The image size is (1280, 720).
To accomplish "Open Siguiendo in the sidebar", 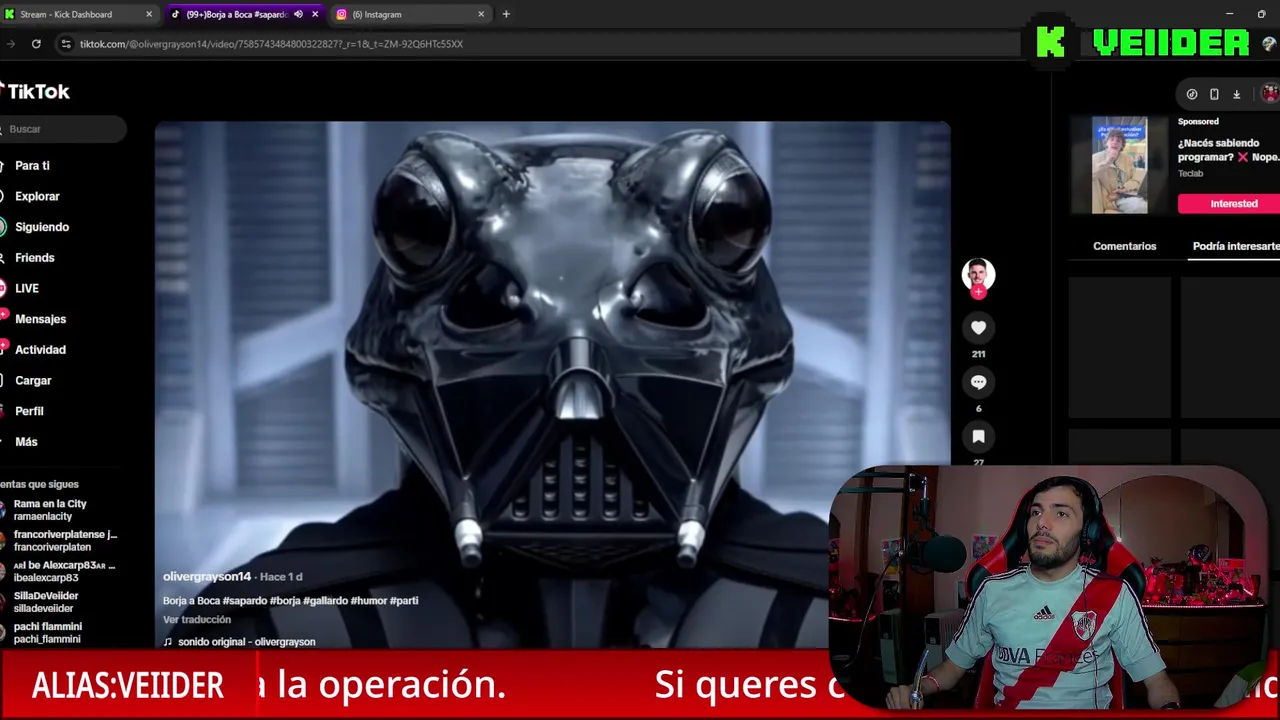I will [x=42, y=227].
